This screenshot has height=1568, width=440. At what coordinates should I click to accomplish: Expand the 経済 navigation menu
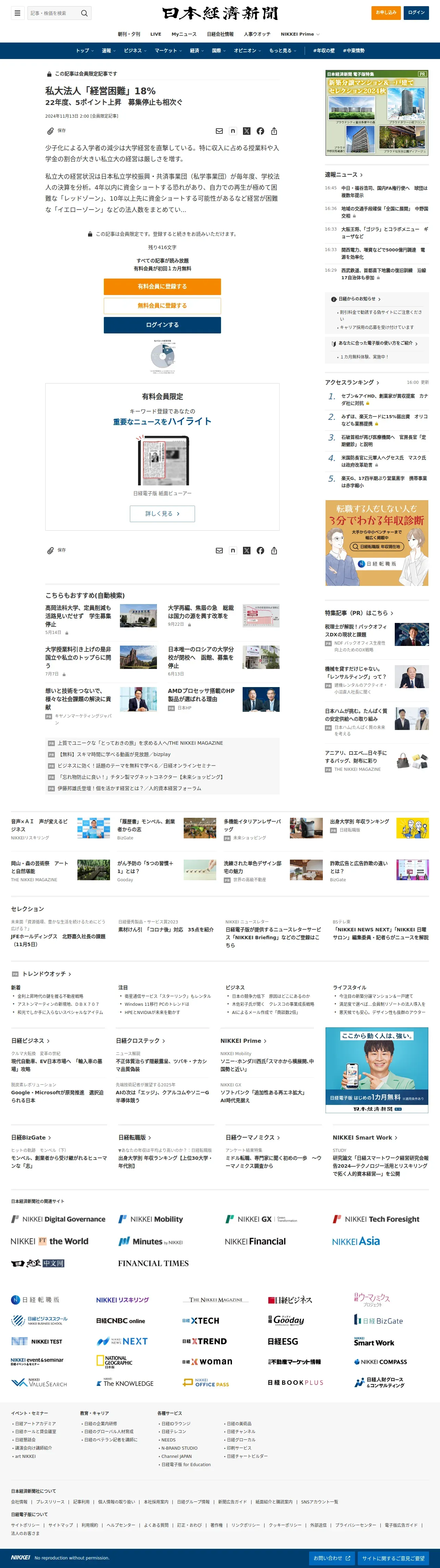(197, 50)
